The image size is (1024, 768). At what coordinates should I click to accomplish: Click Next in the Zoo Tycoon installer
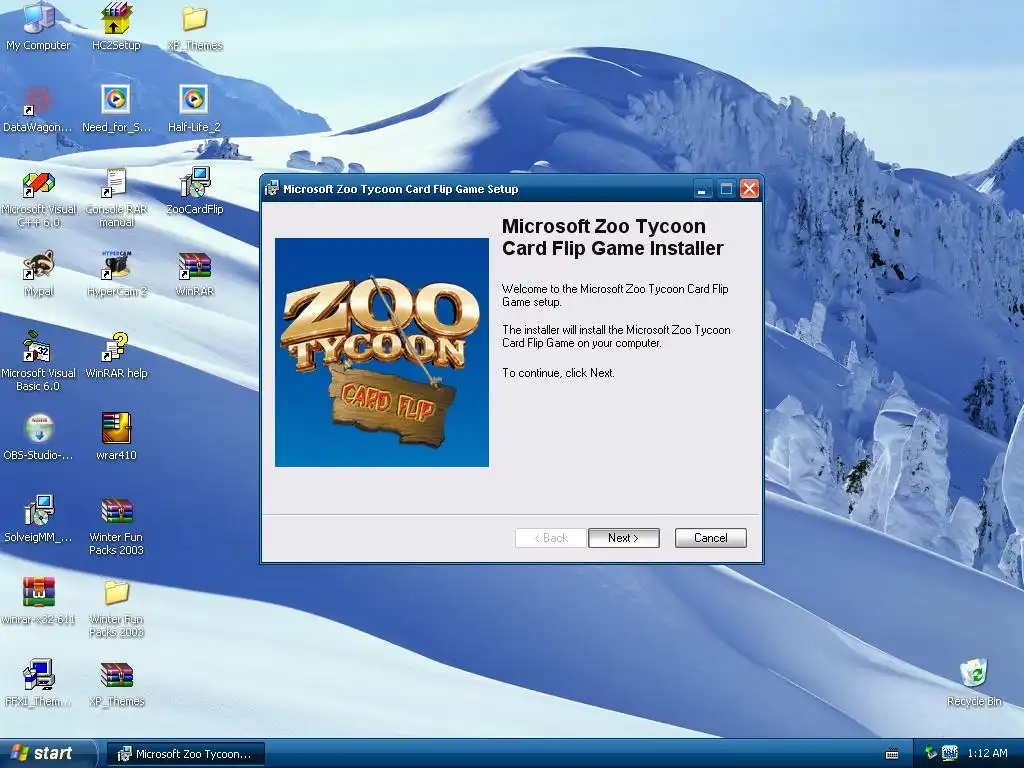point(624,538)
